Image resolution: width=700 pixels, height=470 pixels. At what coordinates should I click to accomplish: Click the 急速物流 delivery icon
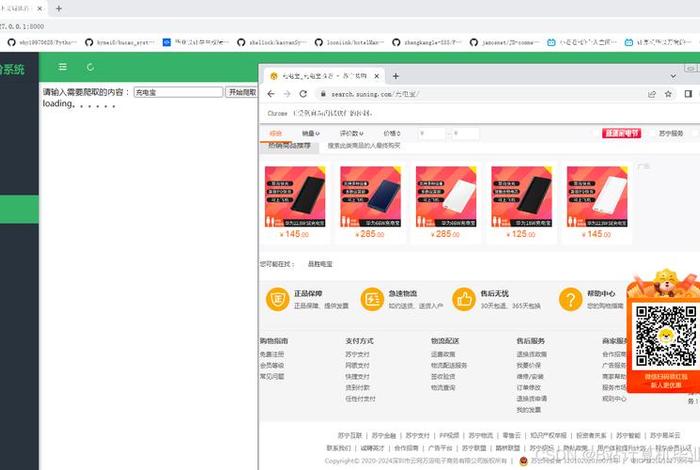(x=372, y=299)
